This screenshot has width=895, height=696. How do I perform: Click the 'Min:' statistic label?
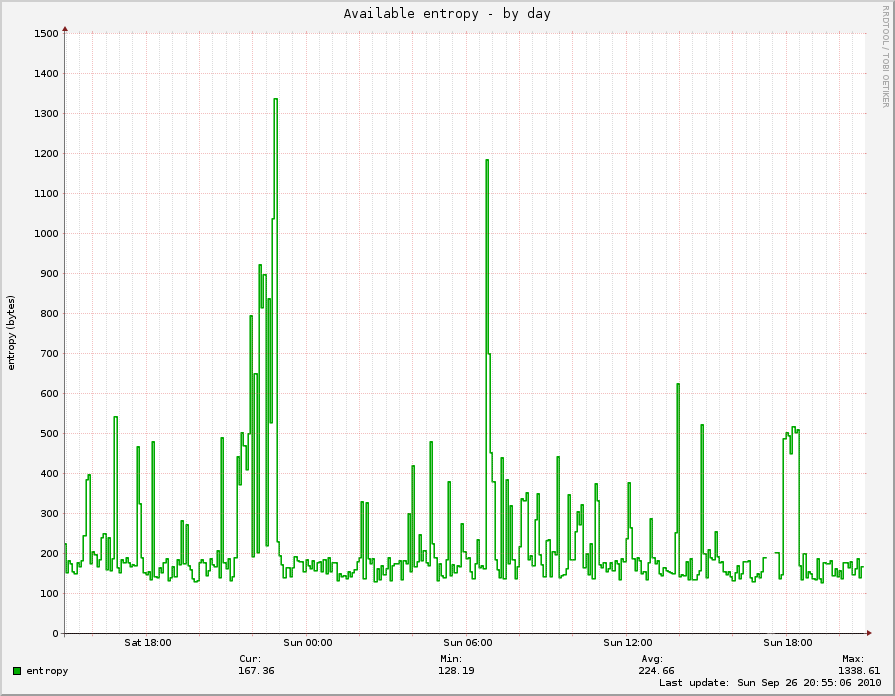click(x=451, y=659)
